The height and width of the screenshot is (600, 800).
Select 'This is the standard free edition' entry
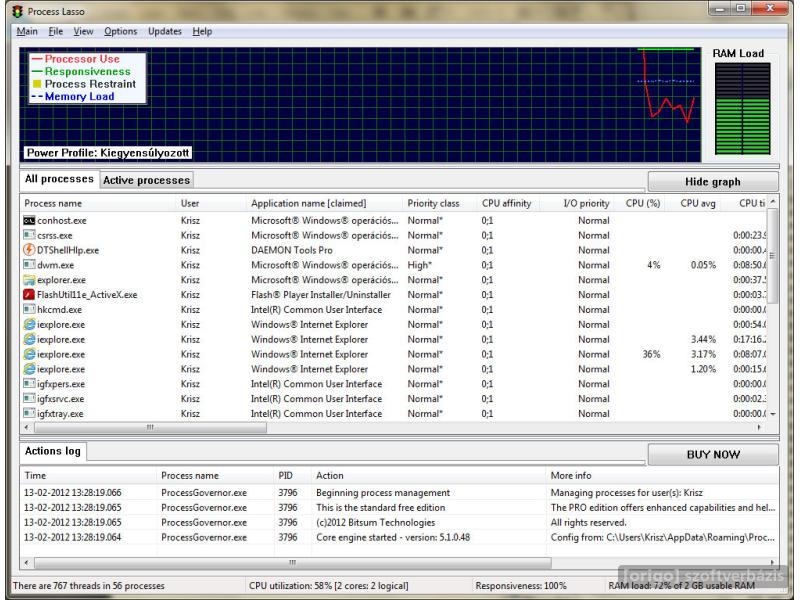399,508
